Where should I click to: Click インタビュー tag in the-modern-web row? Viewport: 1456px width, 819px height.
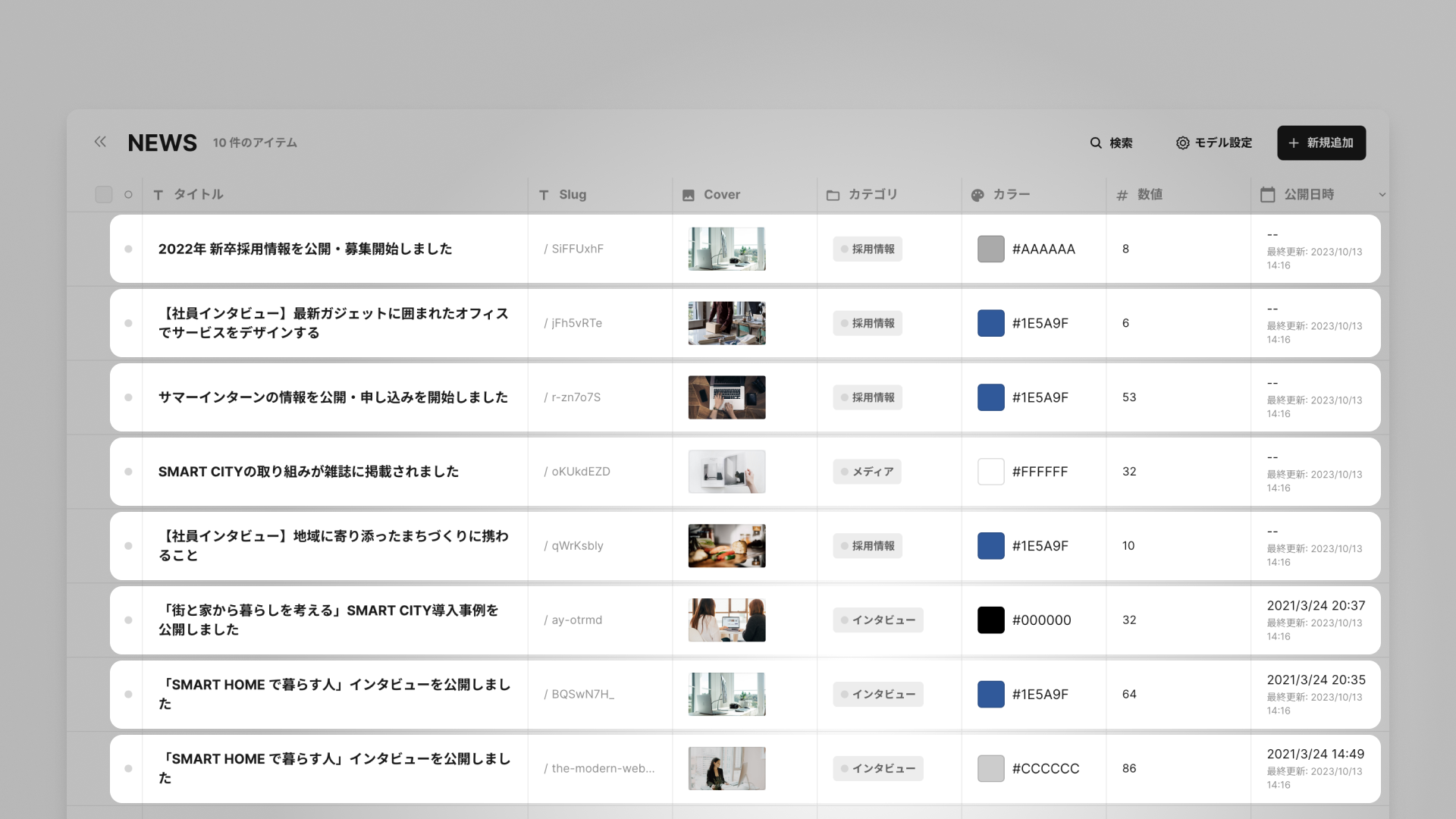(x=877, y=768)
